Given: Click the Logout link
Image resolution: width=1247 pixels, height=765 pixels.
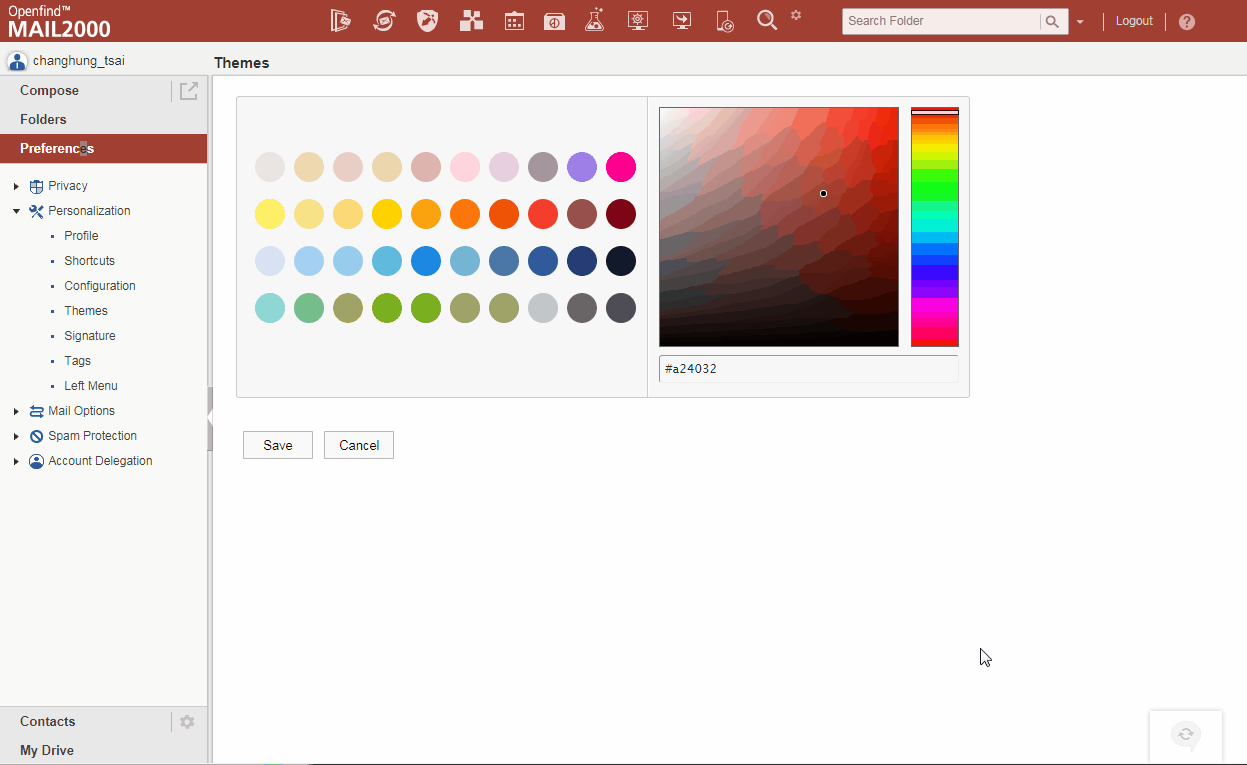Looking at the screenshot, I should click(x=1134, y=21).
